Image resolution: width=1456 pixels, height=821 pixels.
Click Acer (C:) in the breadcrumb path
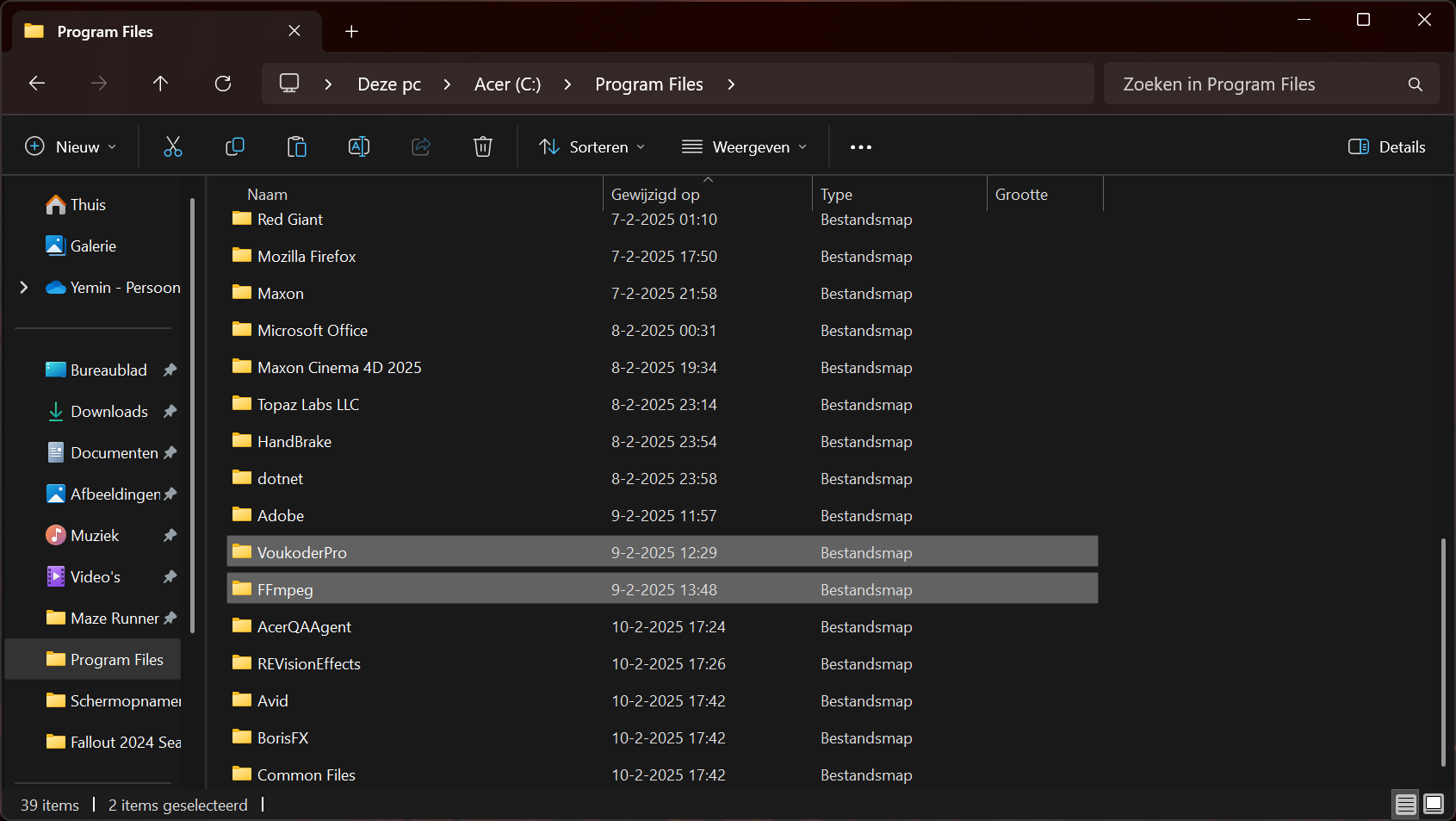[x=507, y=84]
